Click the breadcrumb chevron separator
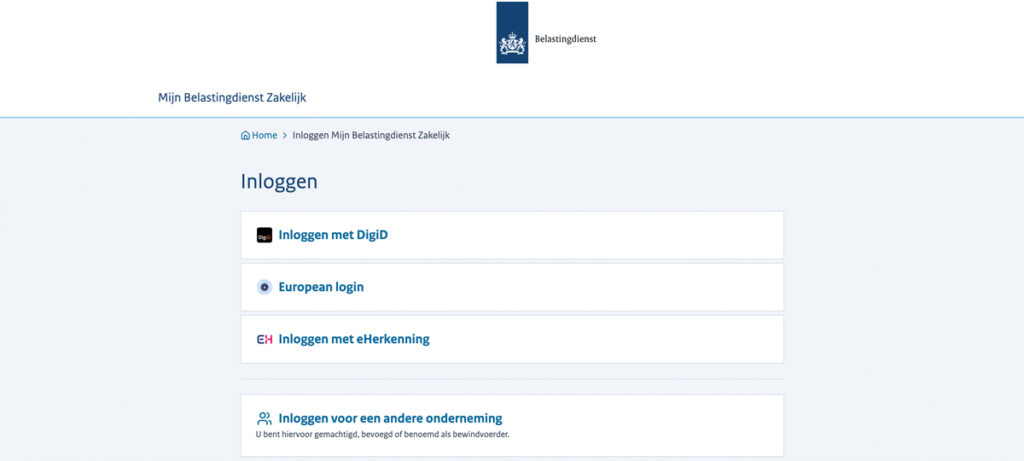The image size is (1024, 461). click(285, 135)
